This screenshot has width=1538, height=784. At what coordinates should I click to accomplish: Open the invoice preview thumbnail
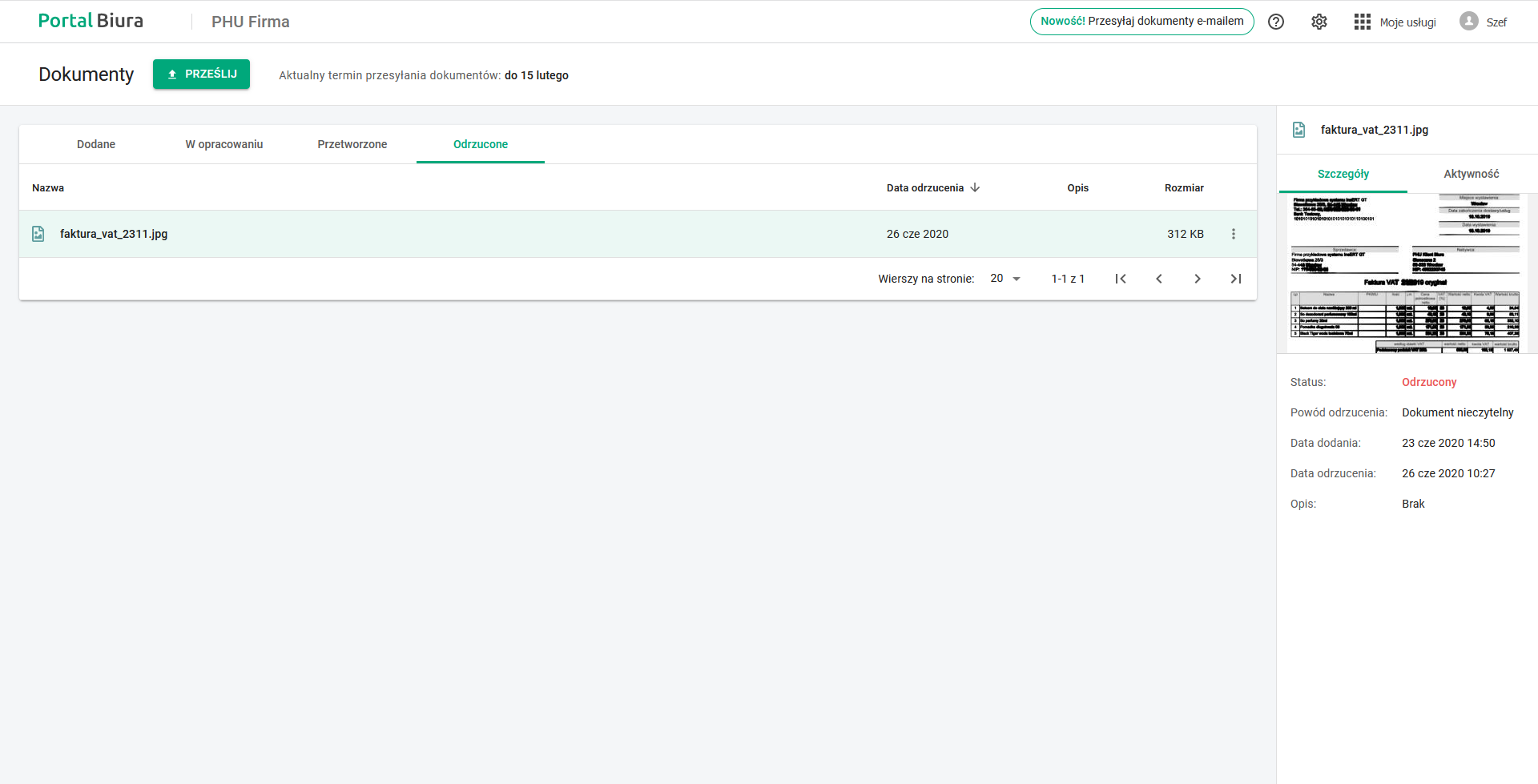pos(1406,273)
